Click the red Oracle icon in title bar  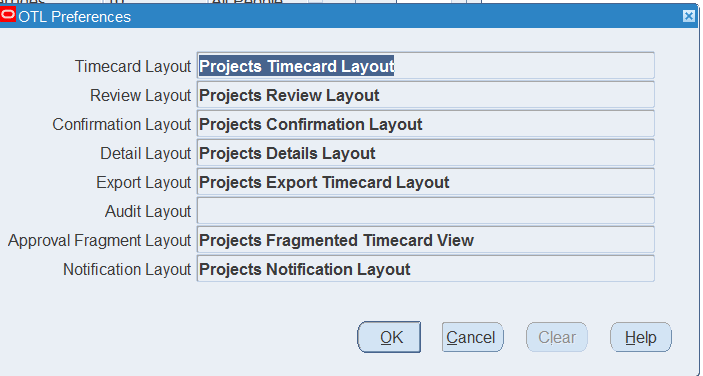(x=8, y=14)
